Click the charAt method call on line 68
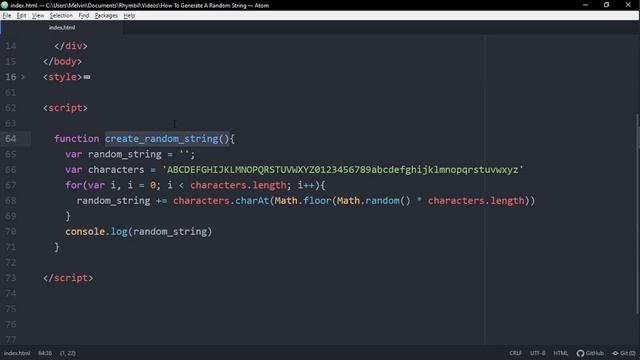The height and width of the screenshot is (360, 640). pos(252,201)
